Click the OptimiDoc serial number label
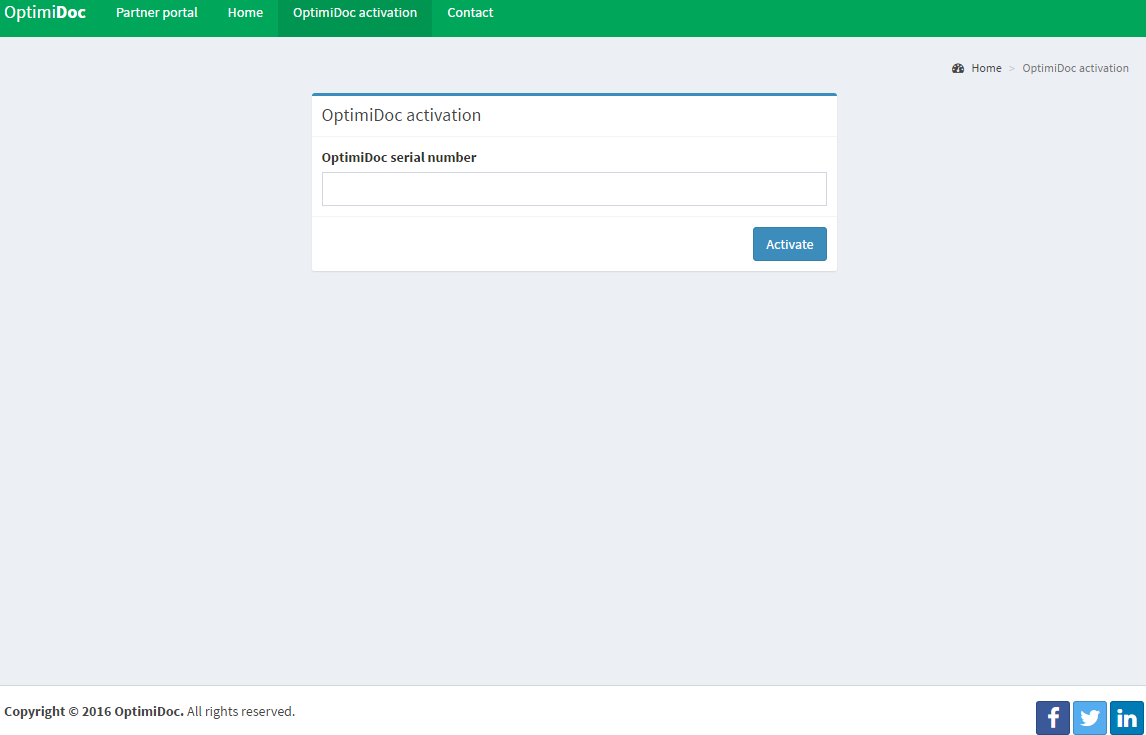 point(399,157)
